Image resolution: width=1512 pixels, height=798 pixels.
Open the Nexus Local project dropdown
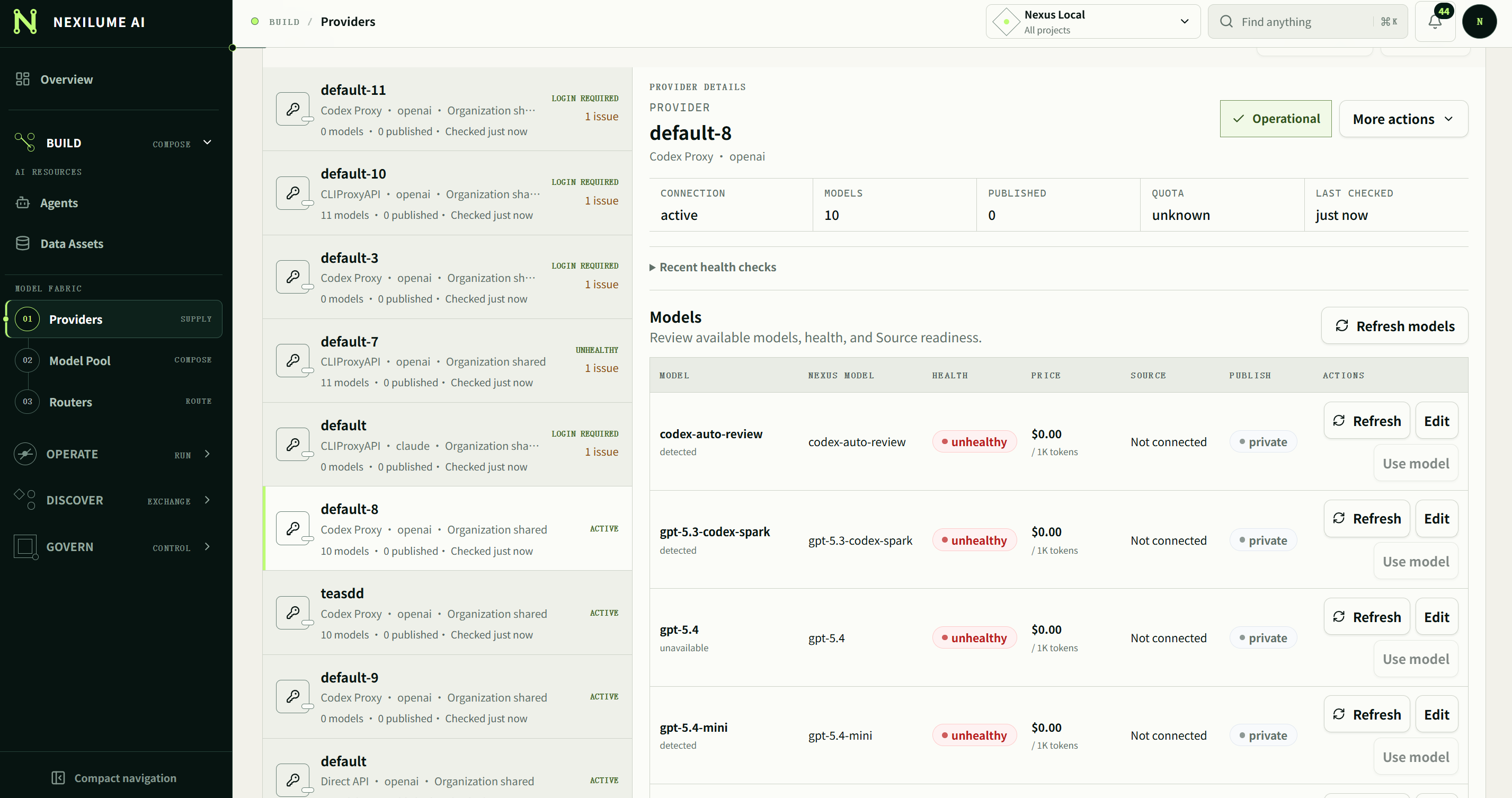pyautogui.click(x=1093, y=22)
